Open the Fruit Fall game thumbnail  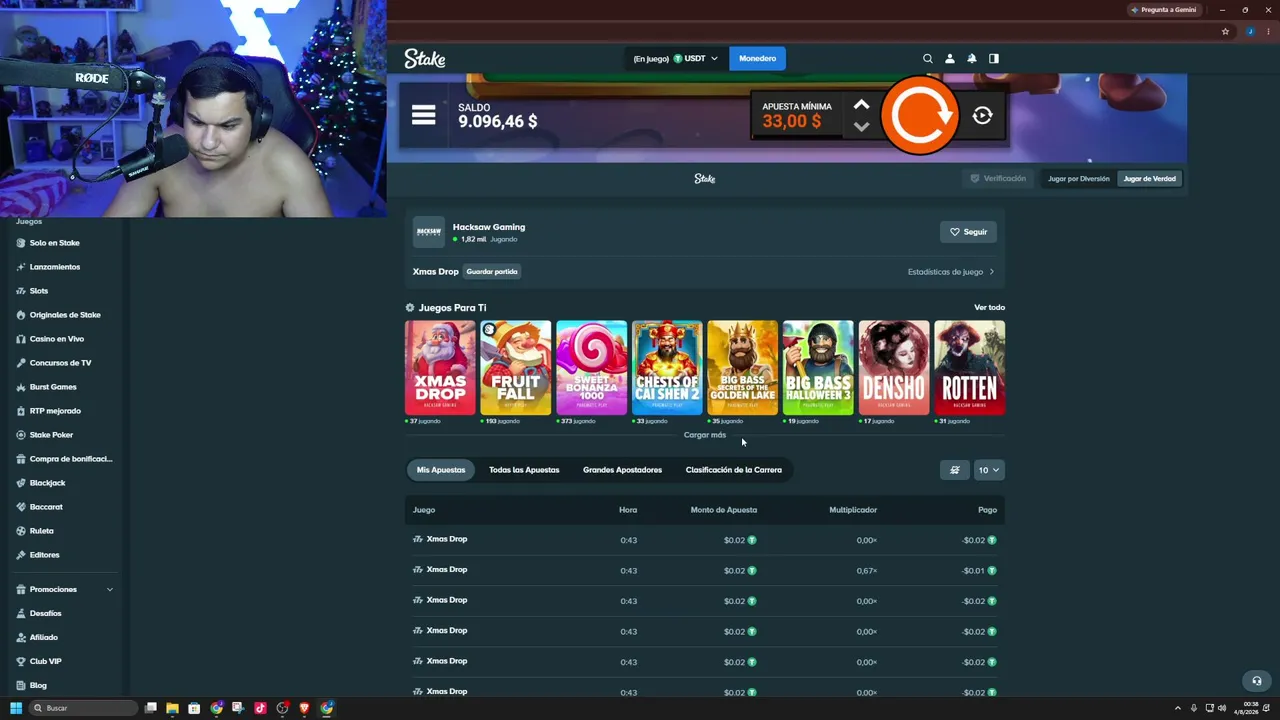[516, 368]
